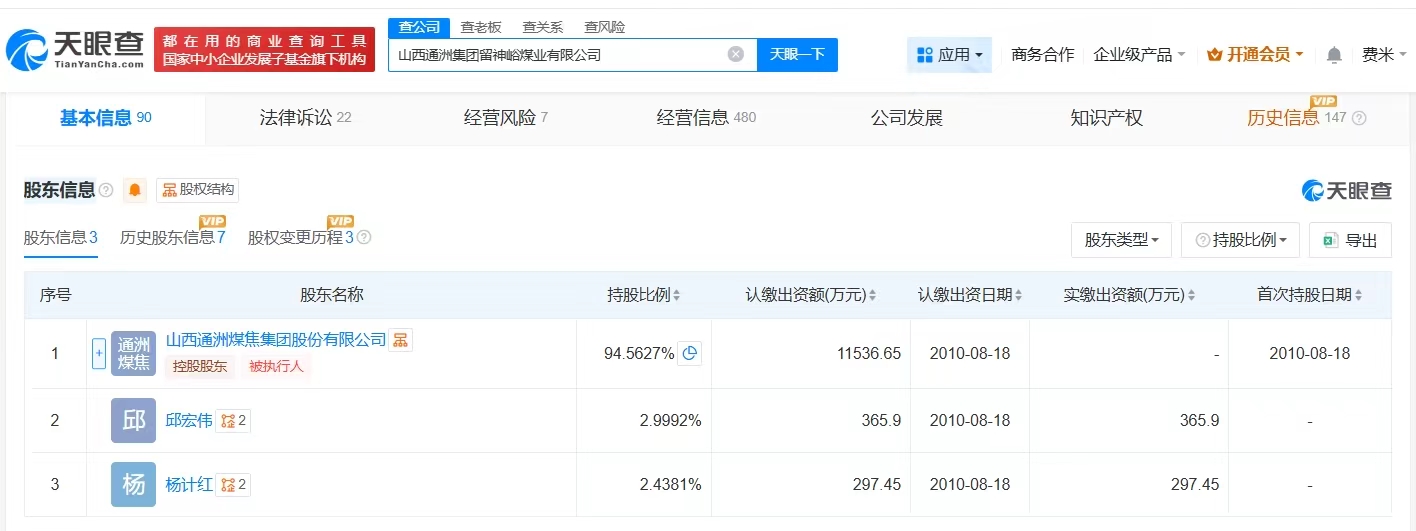Click the 序号 column header
1416x531 pixels.
point(56,295)
